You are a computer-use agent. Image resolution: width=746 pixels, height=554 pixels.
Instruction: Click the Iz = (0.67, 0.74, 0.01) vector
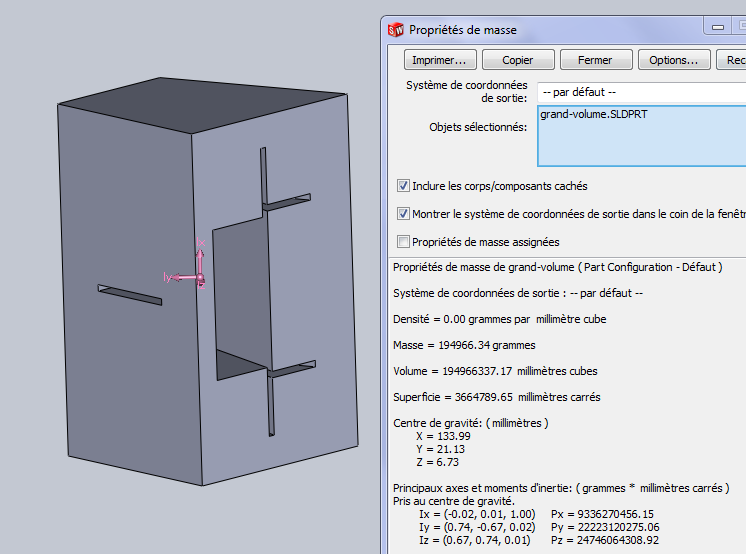click(x=475, y=540)
